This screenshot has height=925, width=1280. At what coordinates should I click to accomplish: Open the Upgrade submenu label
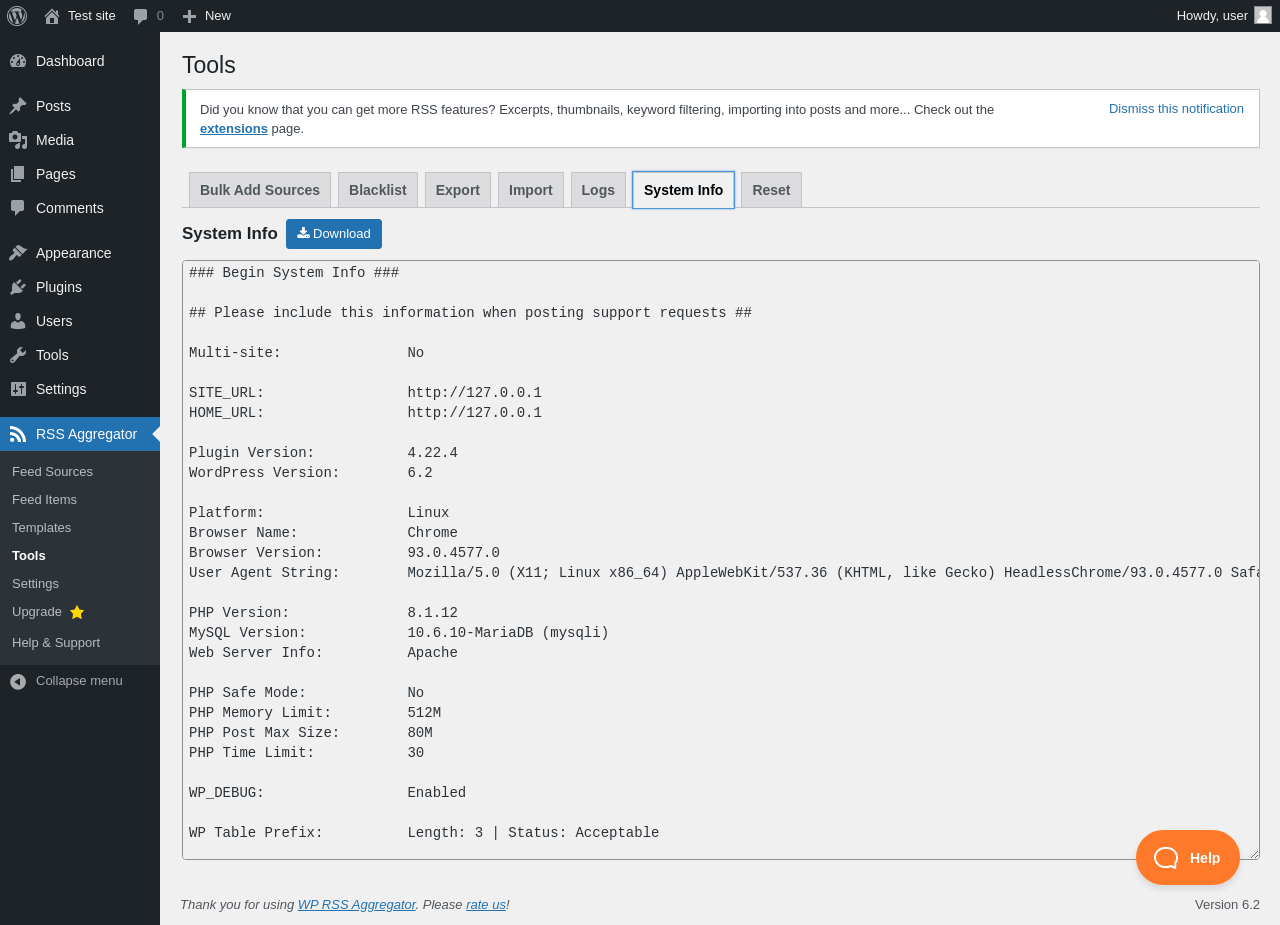(37, 612)
